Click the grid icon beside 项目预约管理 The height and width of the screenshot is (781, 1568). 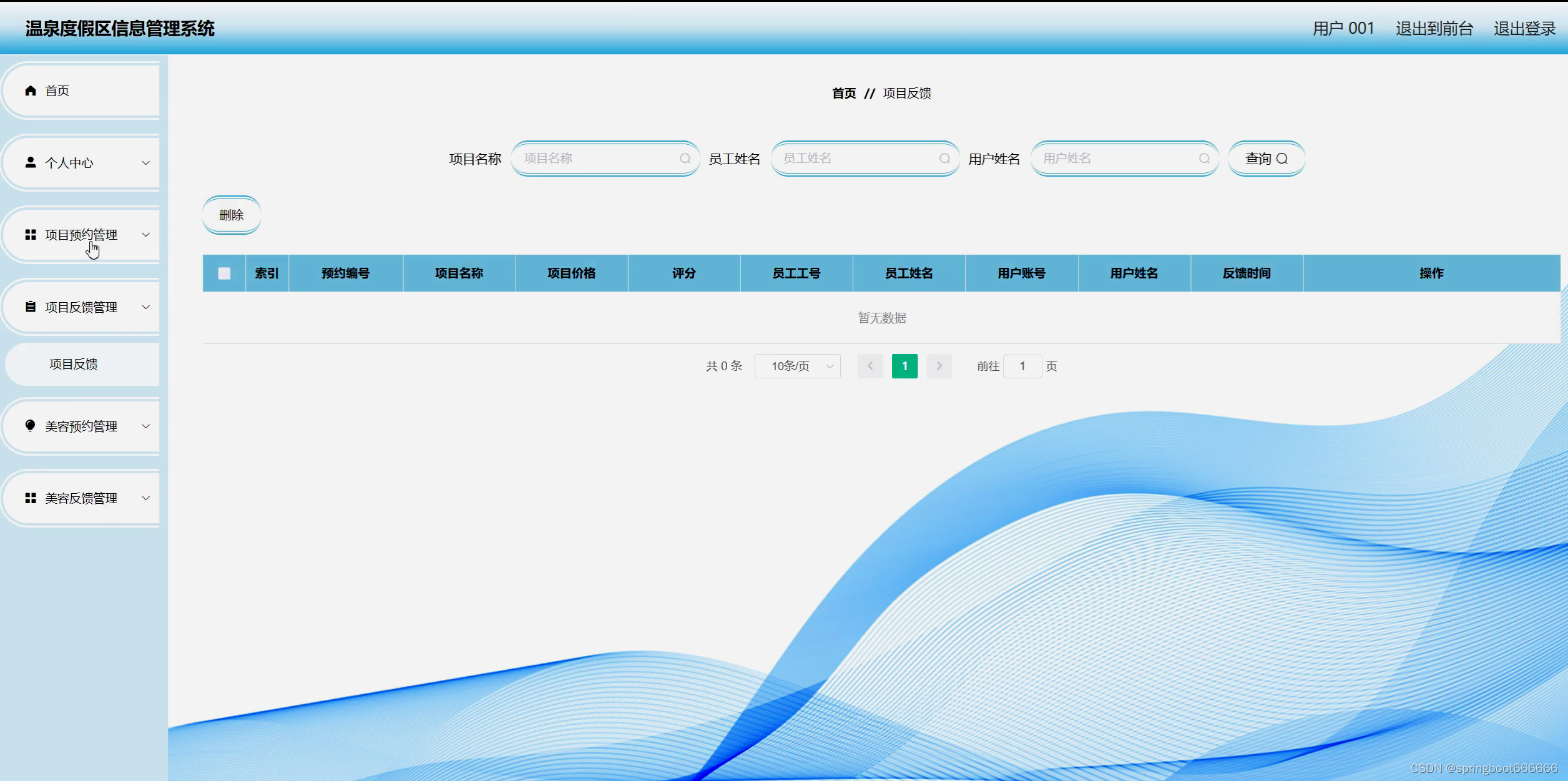[x=30, y=235]
